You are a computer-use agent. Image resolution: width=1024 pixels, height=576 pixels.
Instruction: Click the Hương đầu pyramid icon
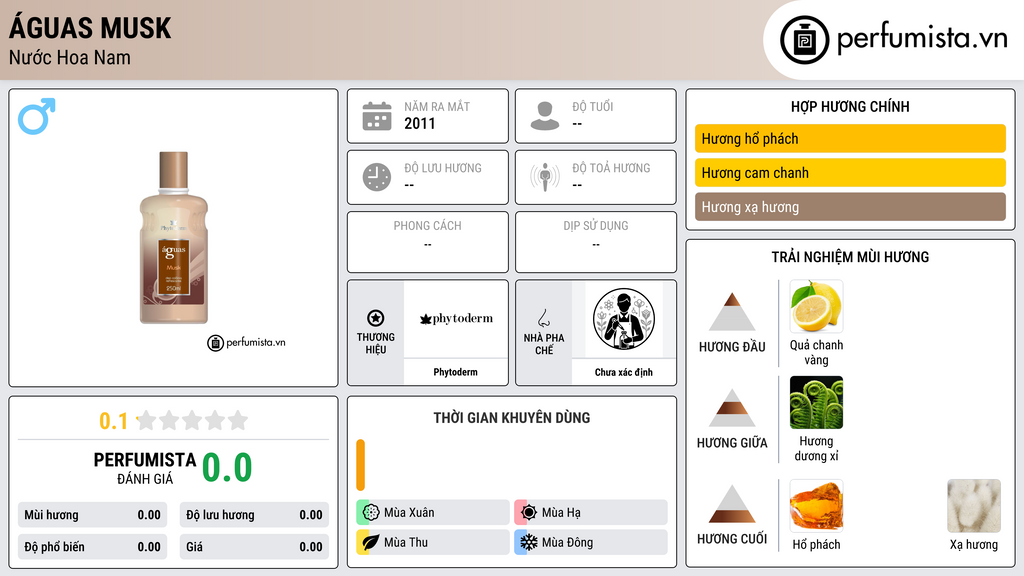732,312
